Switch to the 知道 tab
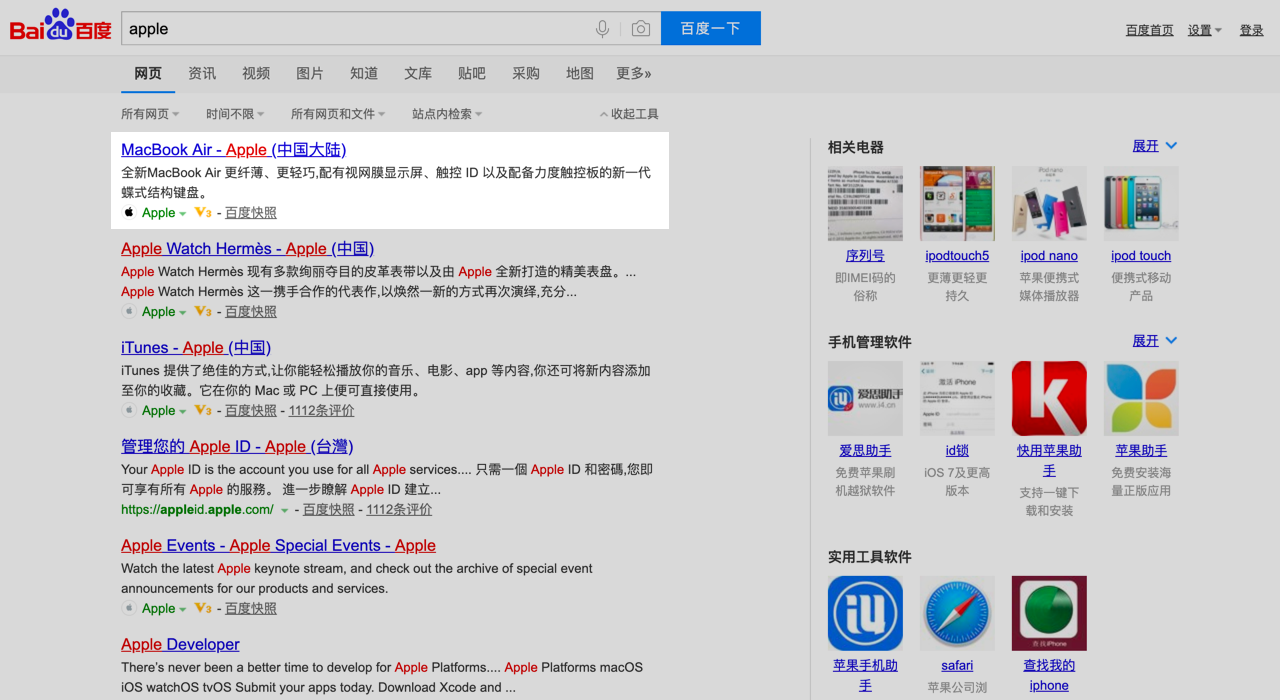This screenshot has height=700, width=1280. (364, 73)
